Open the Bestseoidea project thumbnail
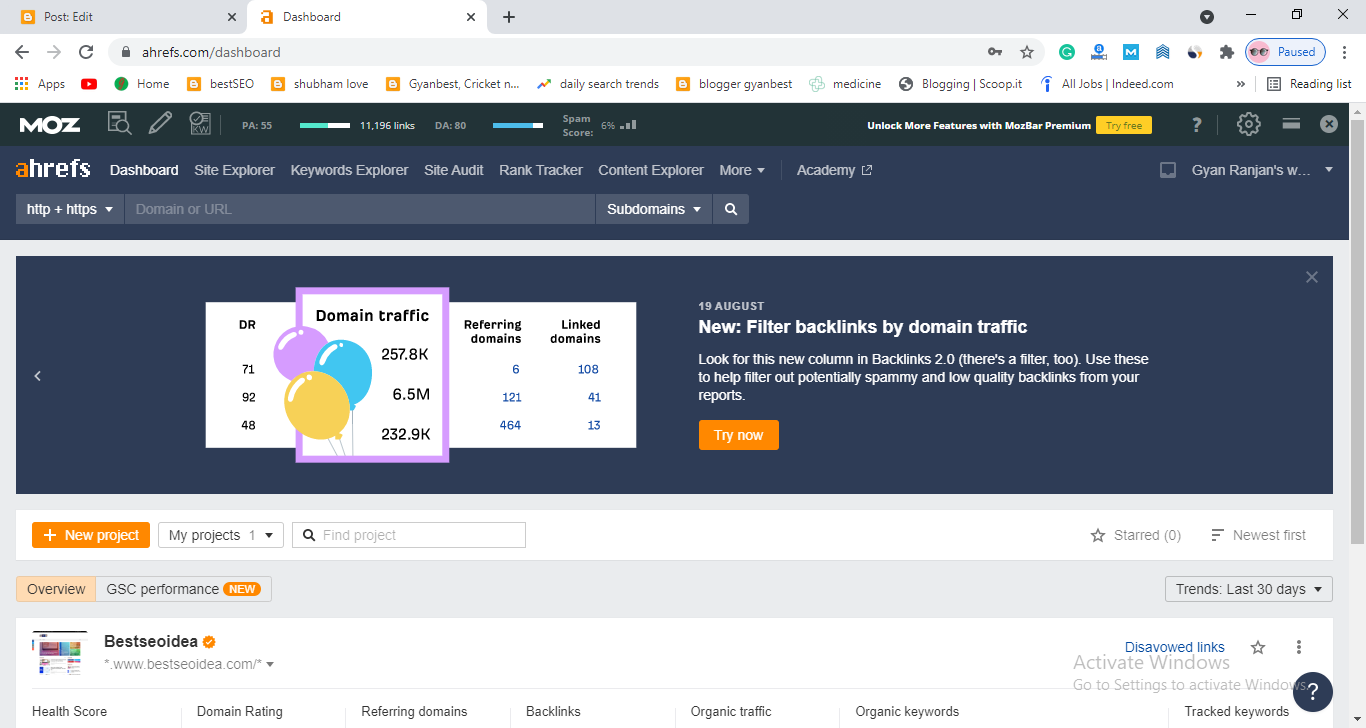Viewport: 1366px width, 728px height. click(x=60, y=653)
